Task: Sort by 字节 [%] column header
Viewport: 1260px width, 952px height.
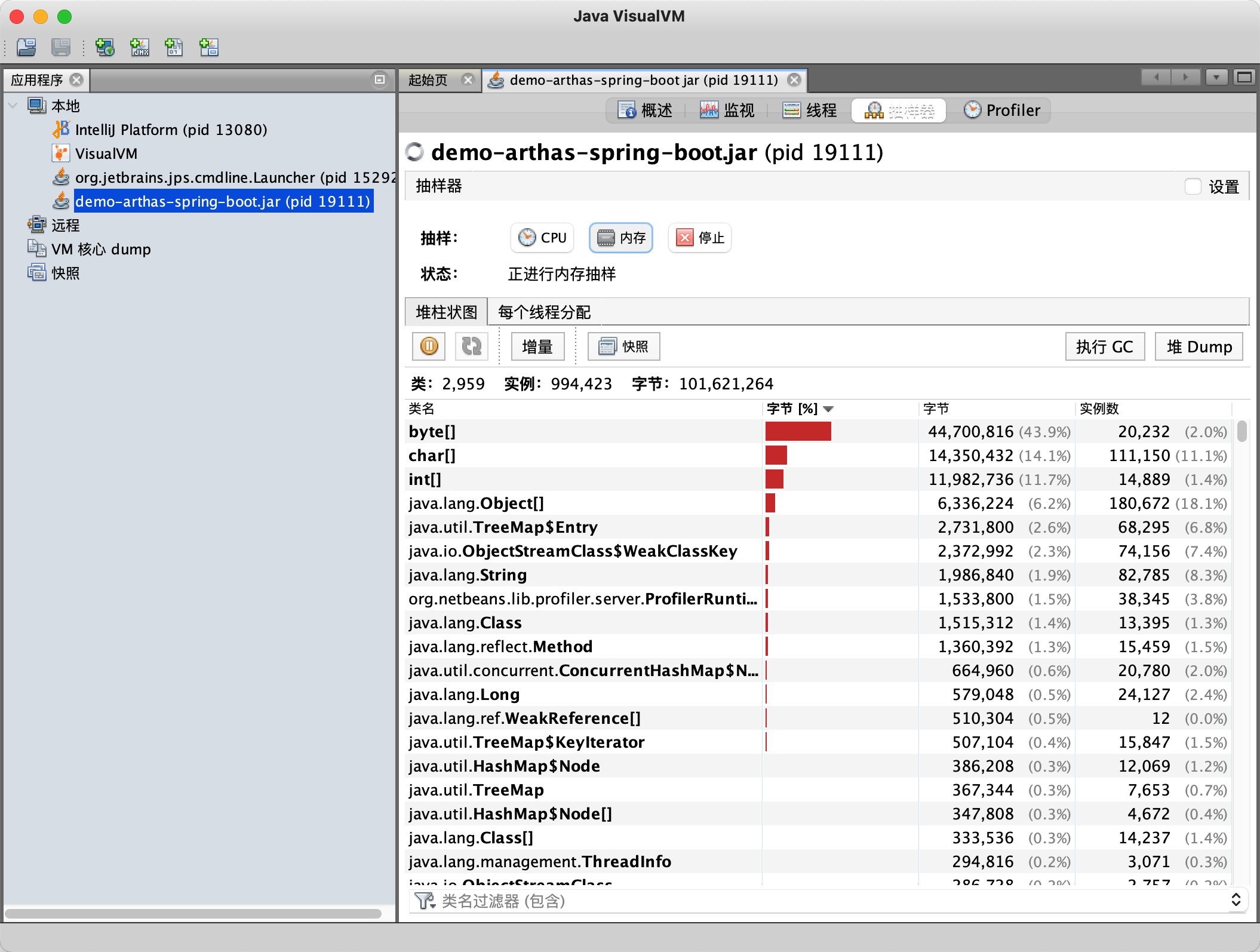Action: click(840, 409)
